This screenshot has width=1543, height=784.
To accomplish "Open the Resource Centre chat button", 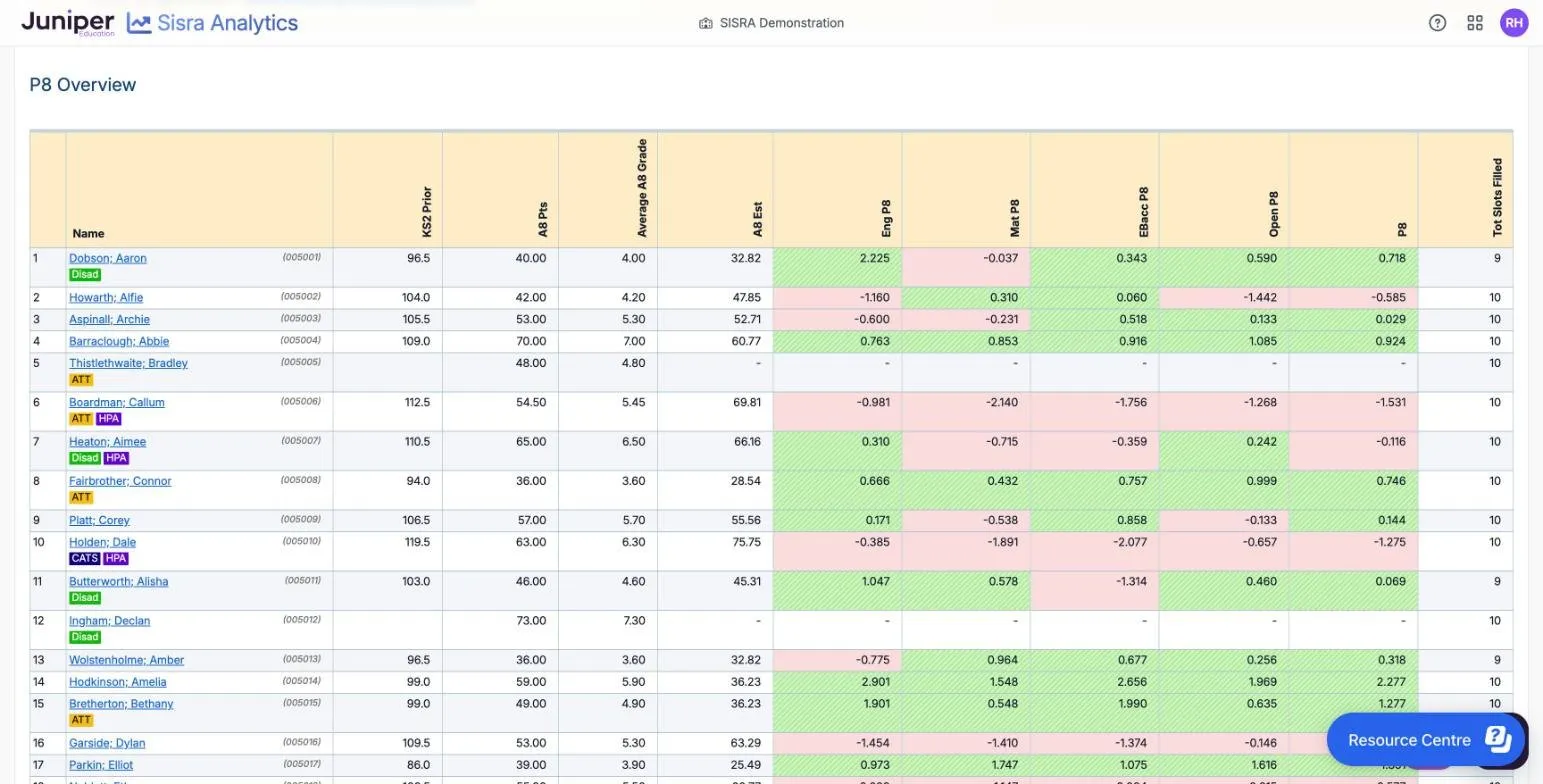I will 1427,740.
